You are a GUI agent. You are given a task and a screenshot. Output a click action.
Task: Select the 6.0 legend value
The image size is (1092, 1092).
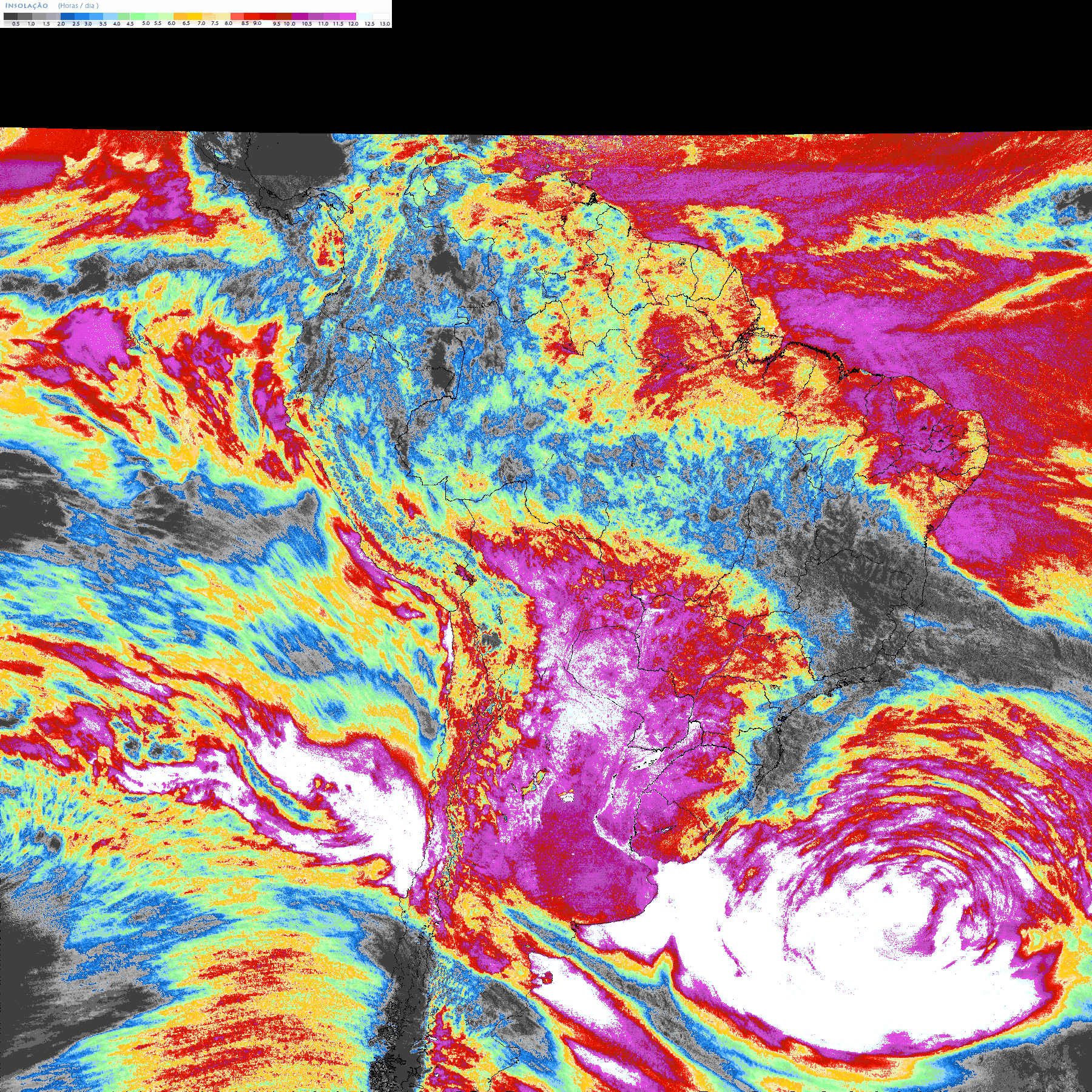(x=172, y=23)
